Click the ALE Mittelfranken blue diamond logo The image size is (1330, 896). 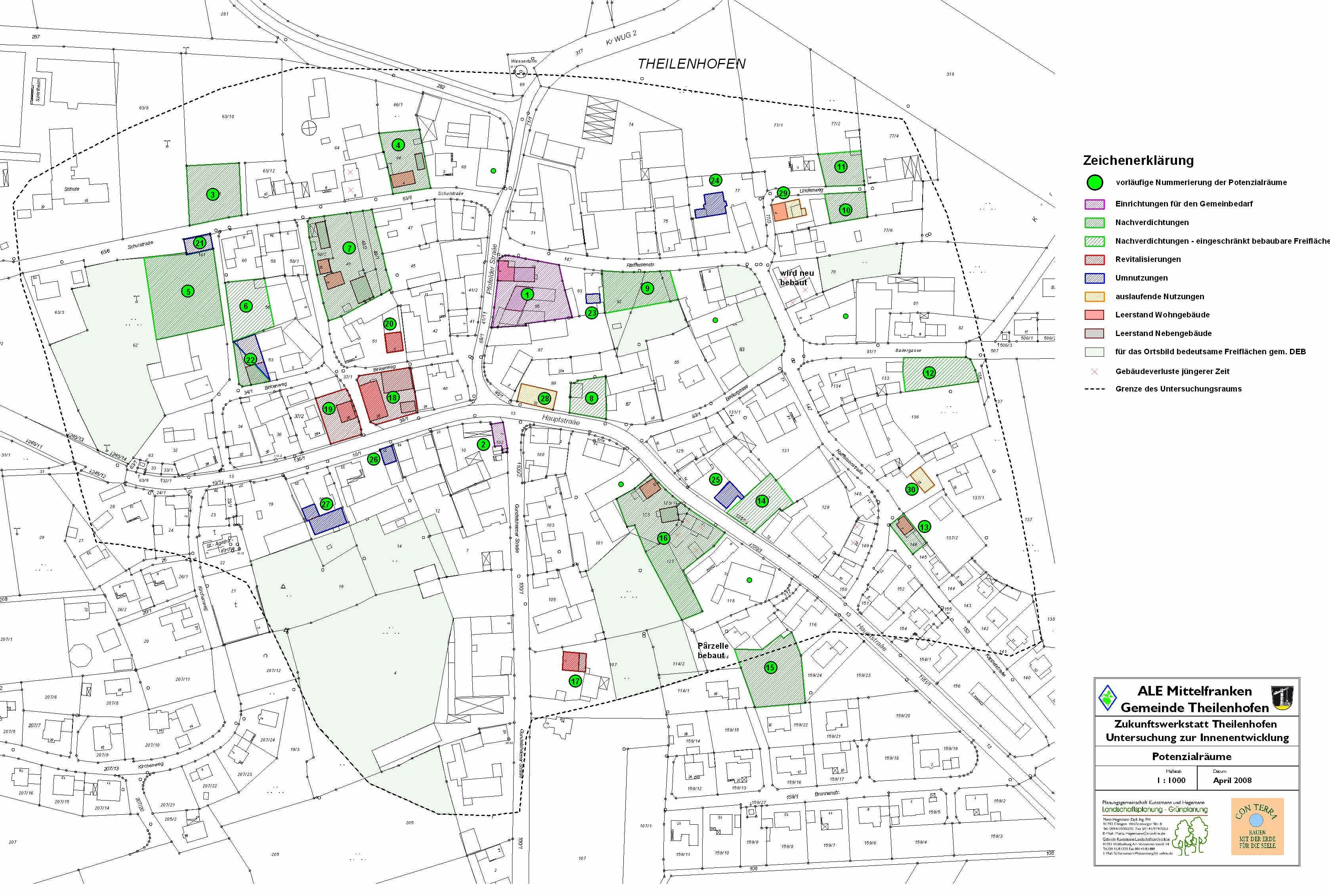(1107, 698)
